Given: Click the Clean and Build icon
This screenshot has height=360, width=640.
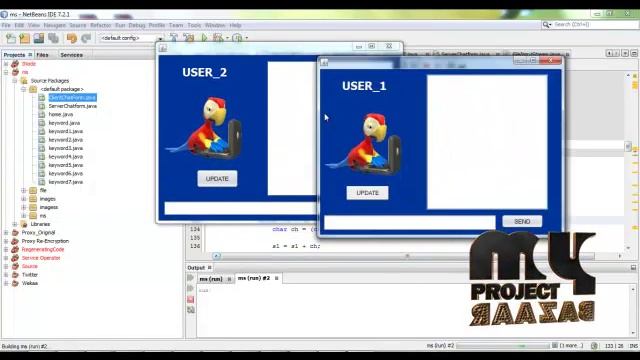Looking at the screenshot, I should (189, 38).
